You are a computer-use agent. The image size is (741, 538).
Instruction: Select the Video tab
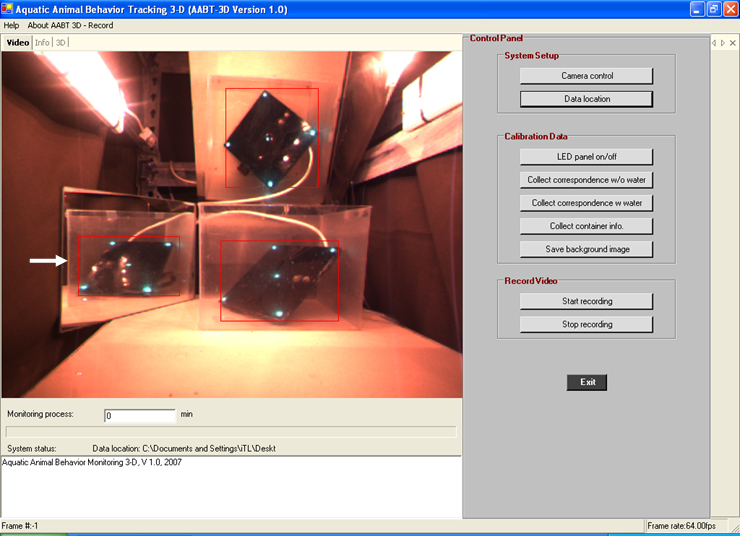(x=17, y=43)
